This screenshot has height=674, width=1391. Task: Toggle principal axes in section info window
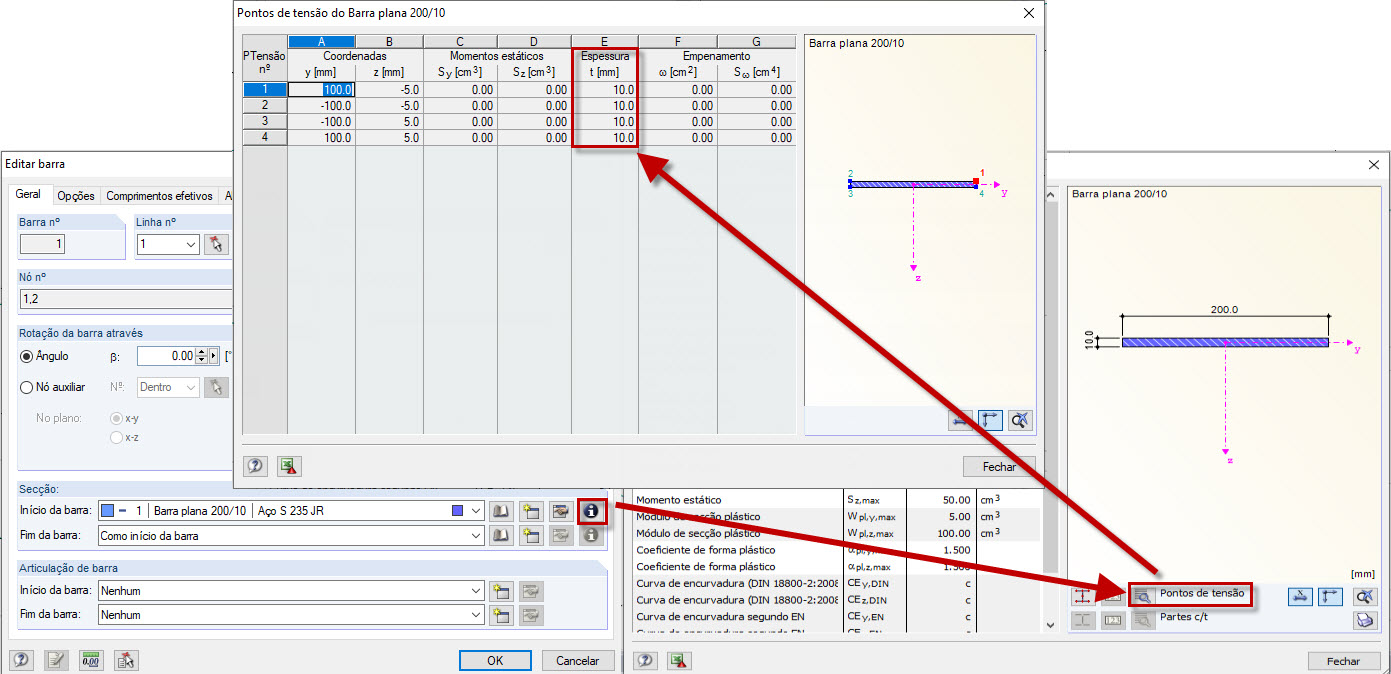pos(1330,596)
